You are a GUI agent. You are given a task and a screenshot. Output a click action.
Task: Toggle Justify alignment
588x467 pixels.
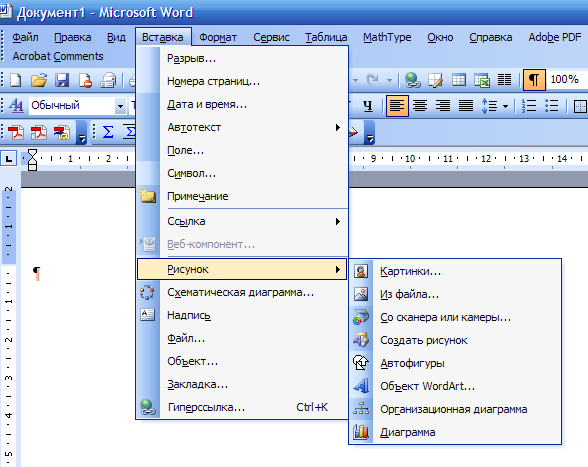(x=466, y=106)
